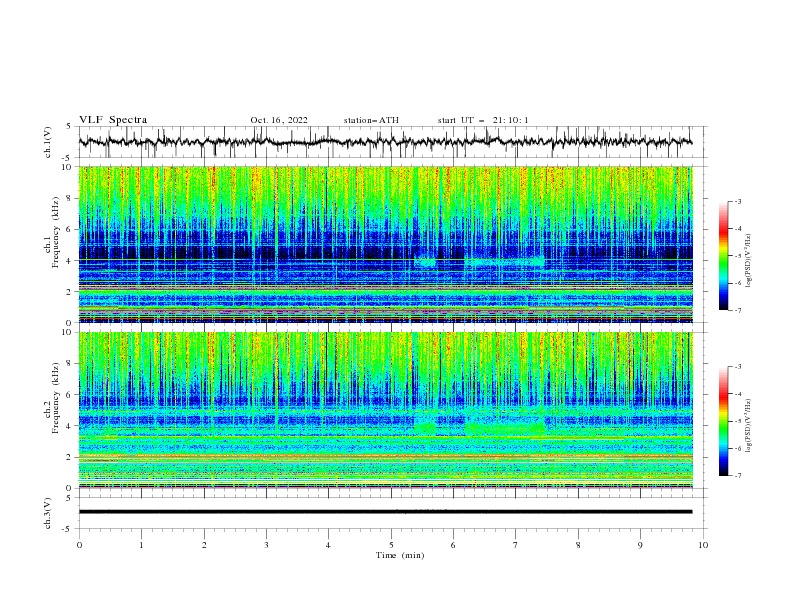Click the '-7' tick on ch.2 colorbar
792x612 pixels.
click(x=737, y=476)
